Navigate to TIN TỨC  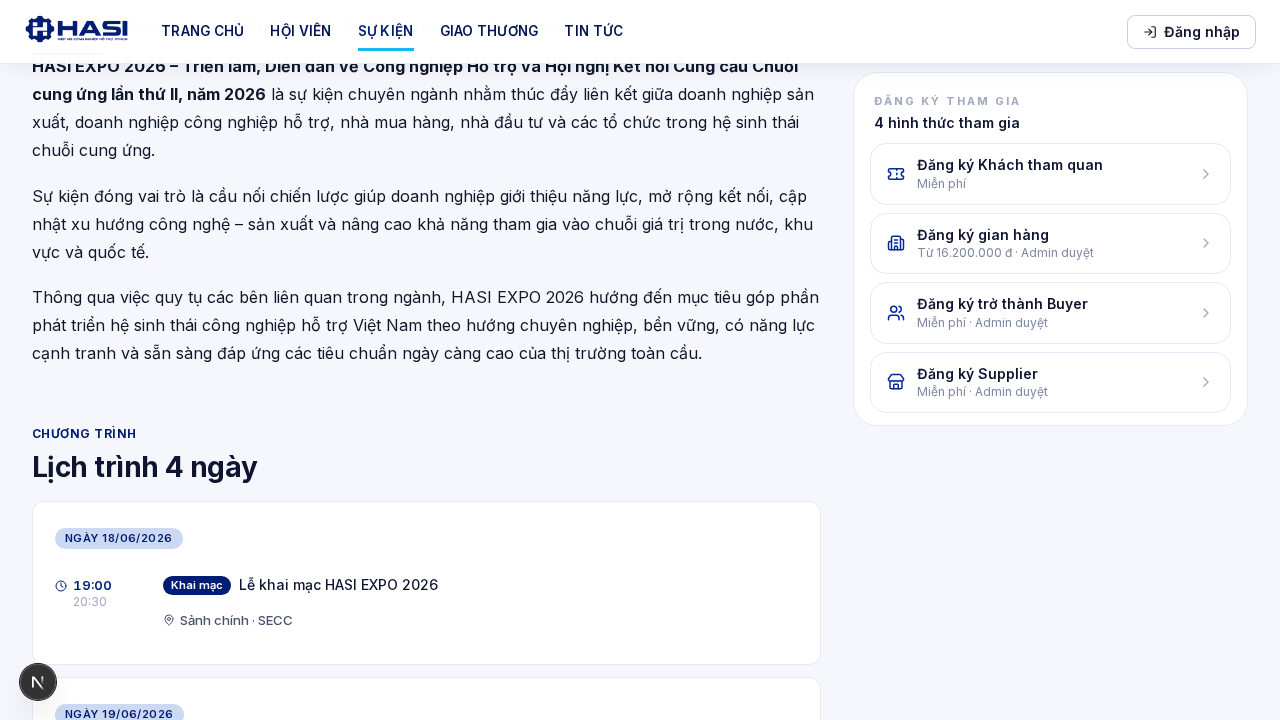point(593,31)
